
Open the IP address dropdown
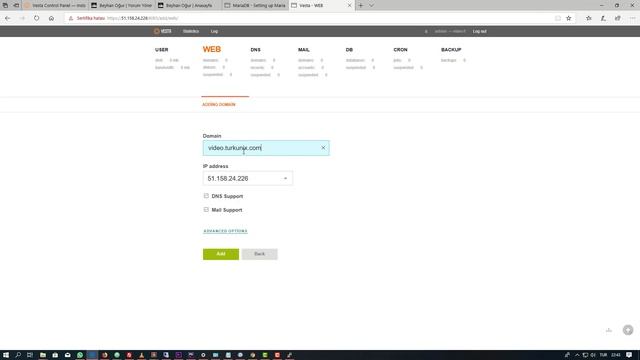[x=247, y=178]
